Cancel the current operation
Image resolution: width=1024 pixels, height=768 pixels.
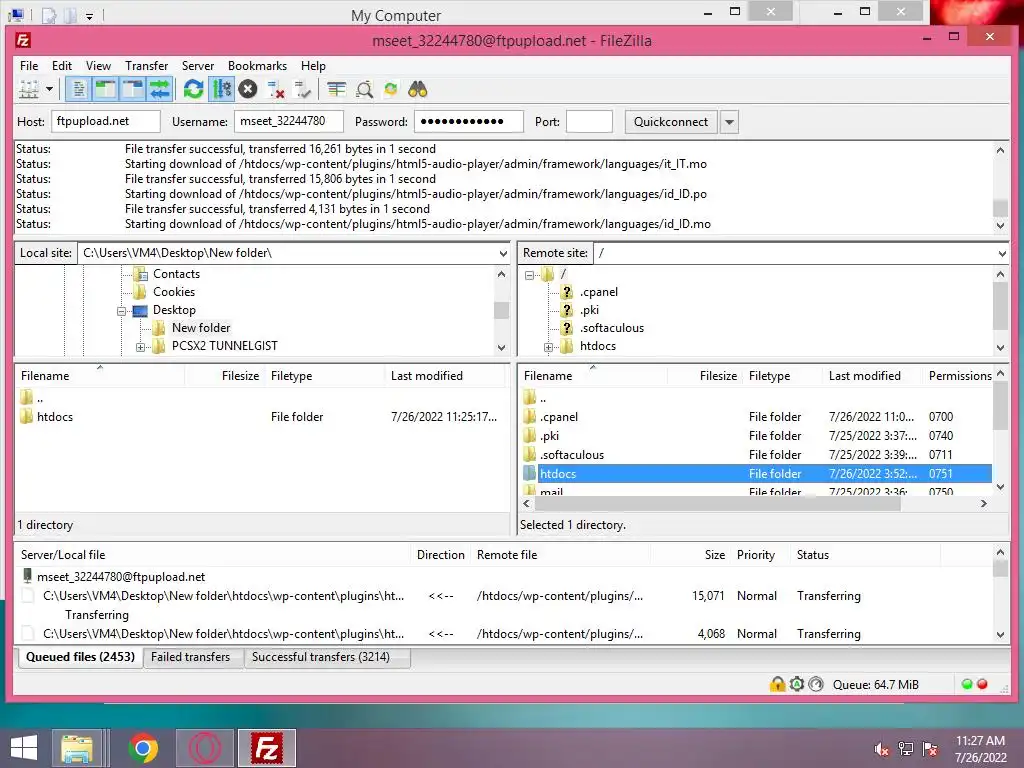tap(248, 89)
